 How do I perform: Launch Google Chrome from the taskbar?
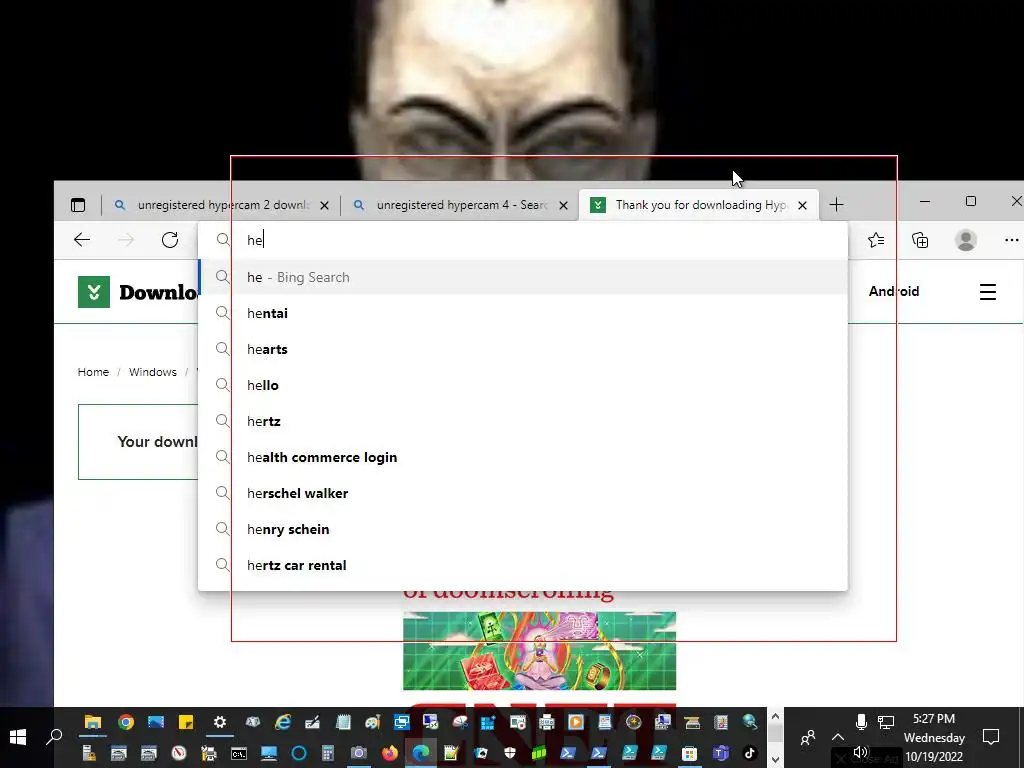(x=126, y=722)
